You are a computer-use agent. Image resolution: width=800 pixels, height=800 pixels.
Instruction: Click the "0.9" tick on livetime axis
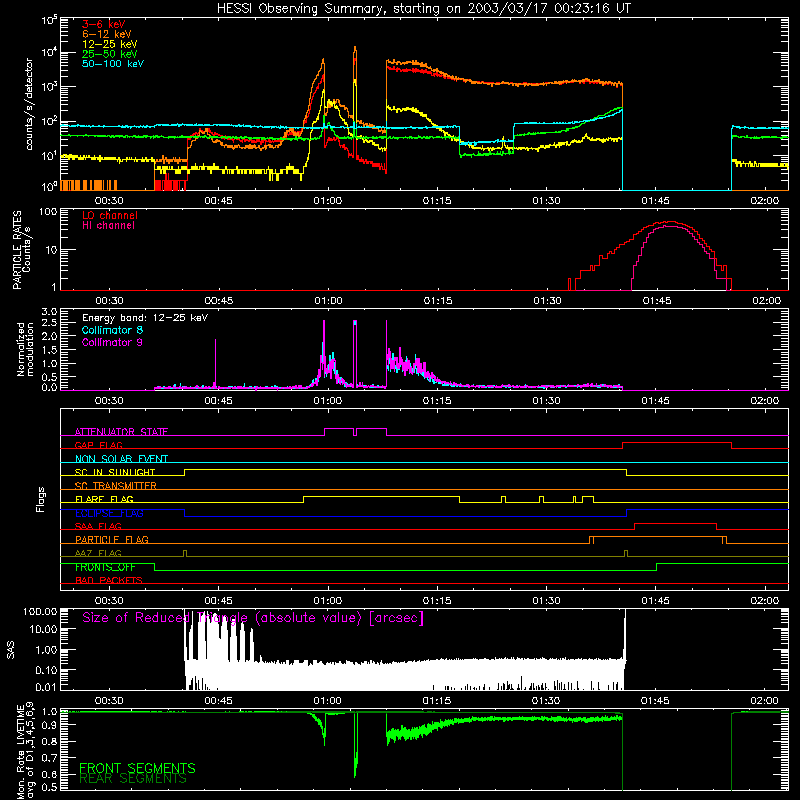tap(49, 724)
